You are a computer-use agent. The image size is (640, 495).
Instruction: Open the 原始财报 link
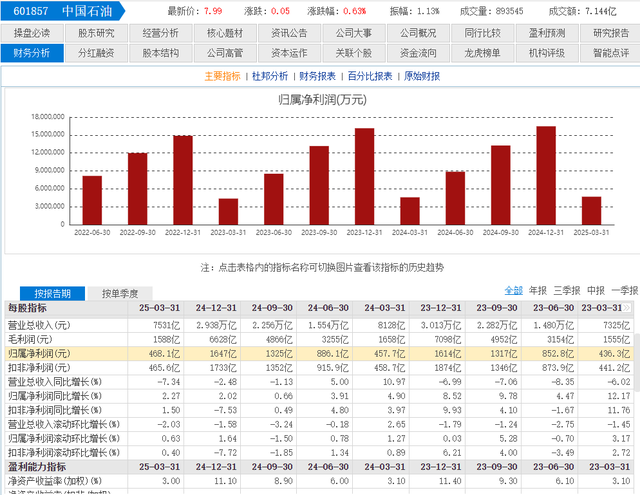[422, 76]
